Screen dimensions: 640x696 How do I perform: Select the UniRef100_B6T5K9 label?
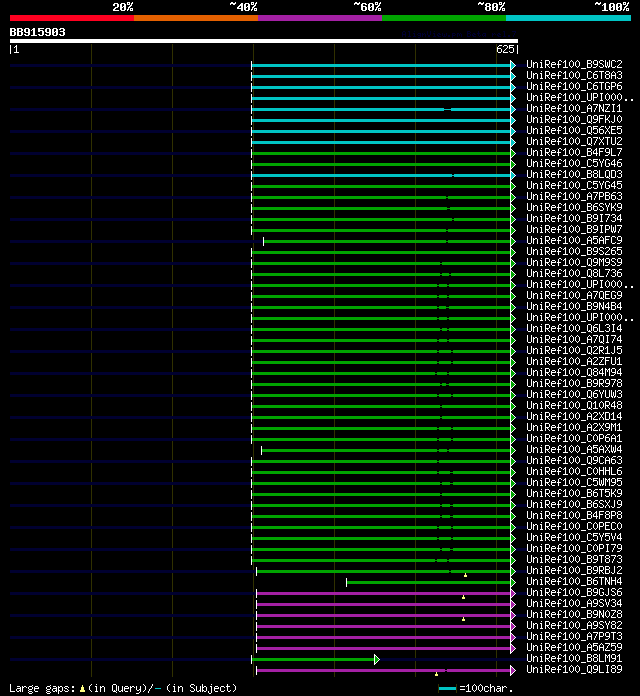[x=574, y=493]
